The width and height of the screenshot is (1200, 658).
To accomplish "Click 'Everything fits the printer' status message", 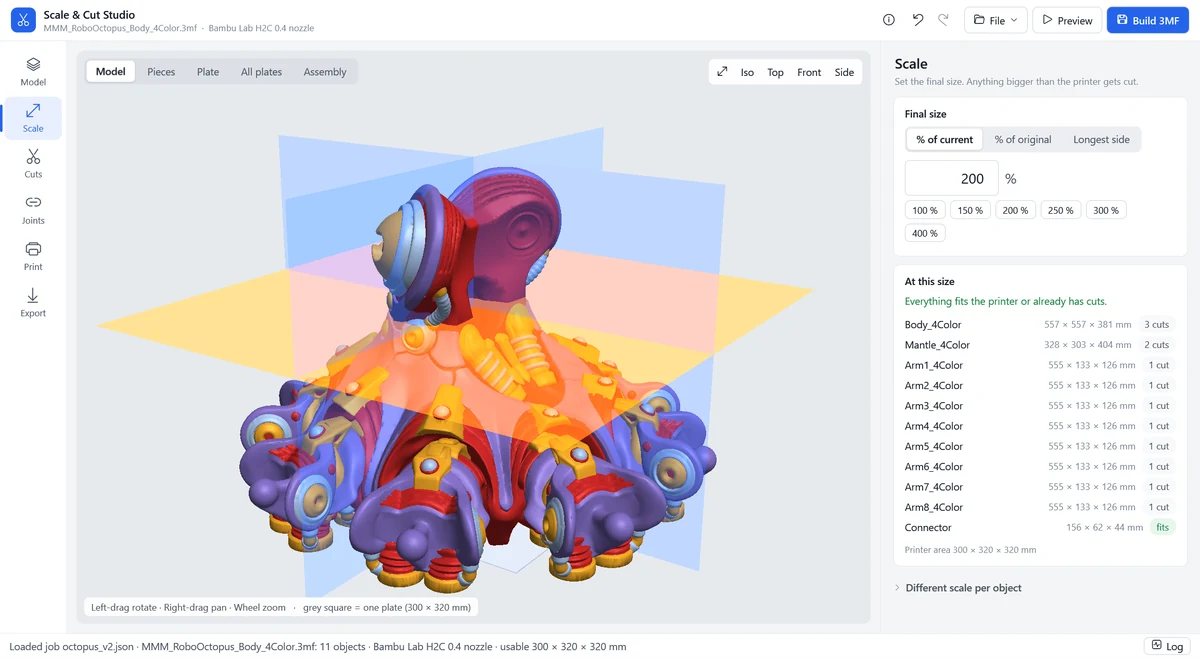I will tap(1005, 301).
